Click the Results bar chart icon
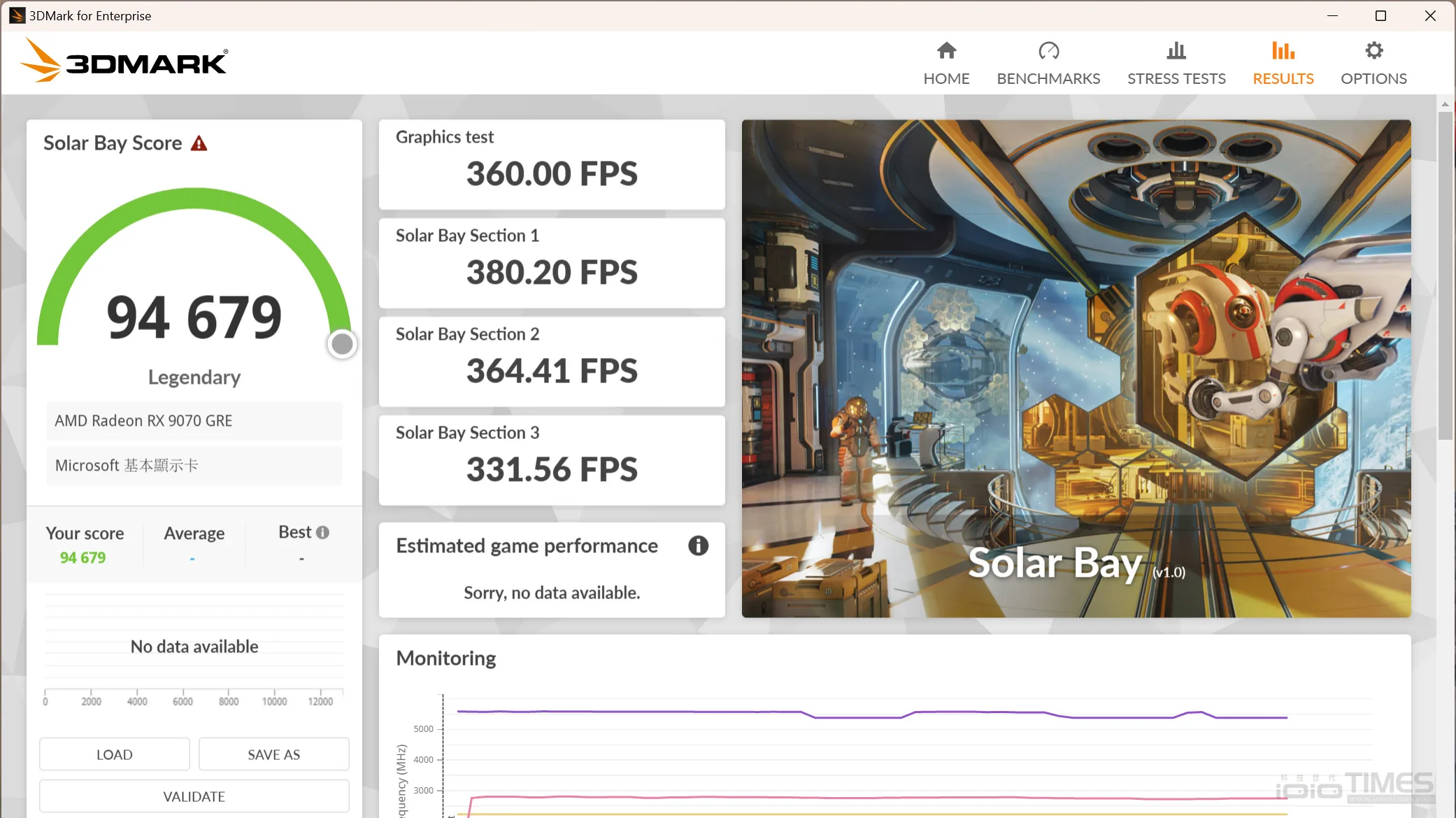 pos(1283,50)
